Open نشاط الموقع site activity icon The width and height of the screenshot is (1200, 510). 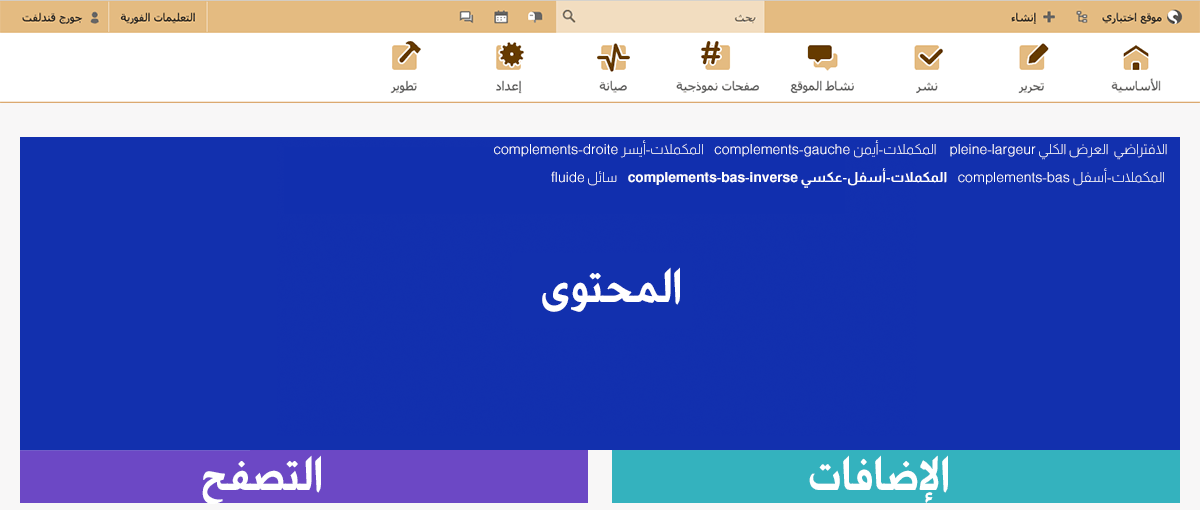822,58
